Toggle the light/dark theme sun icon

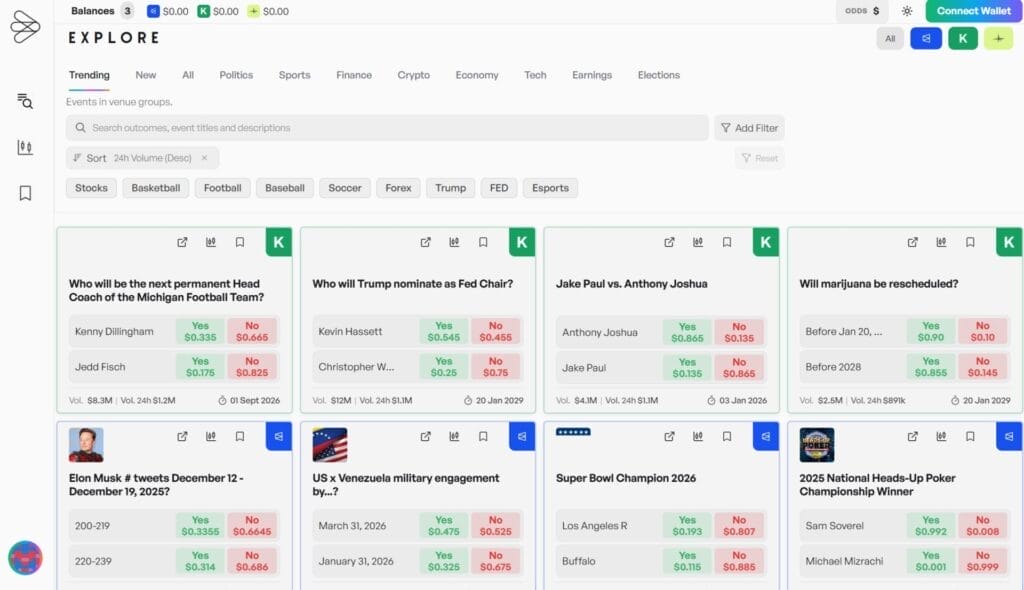click(907, 11)
